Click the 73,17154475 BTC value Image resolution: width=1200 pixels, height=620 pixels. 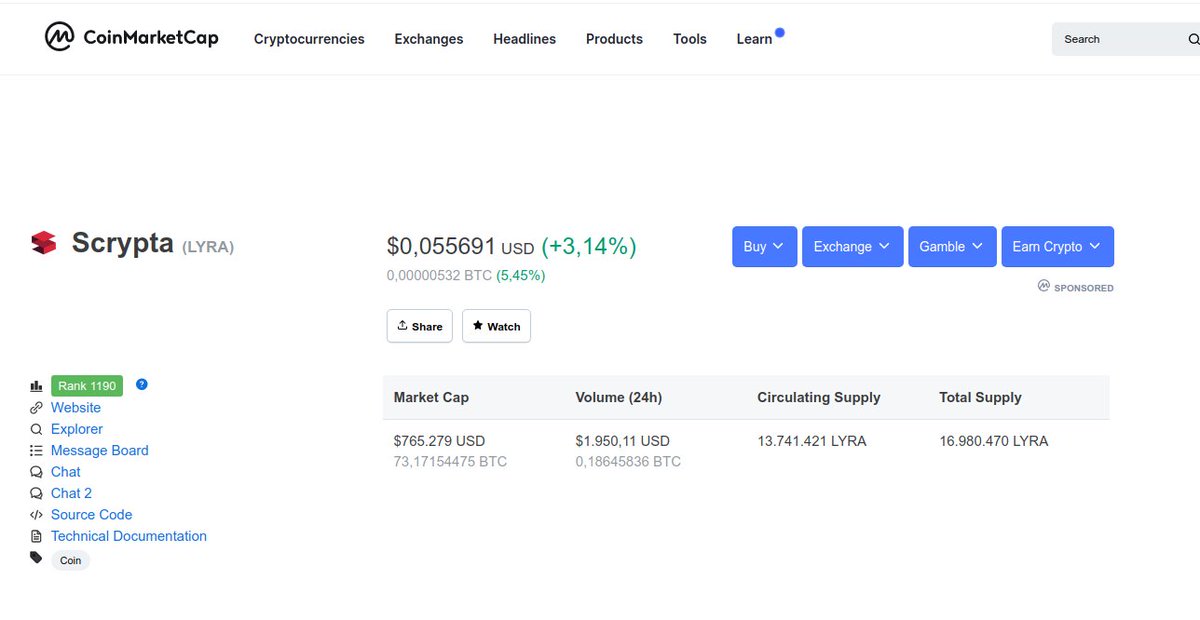450,462
